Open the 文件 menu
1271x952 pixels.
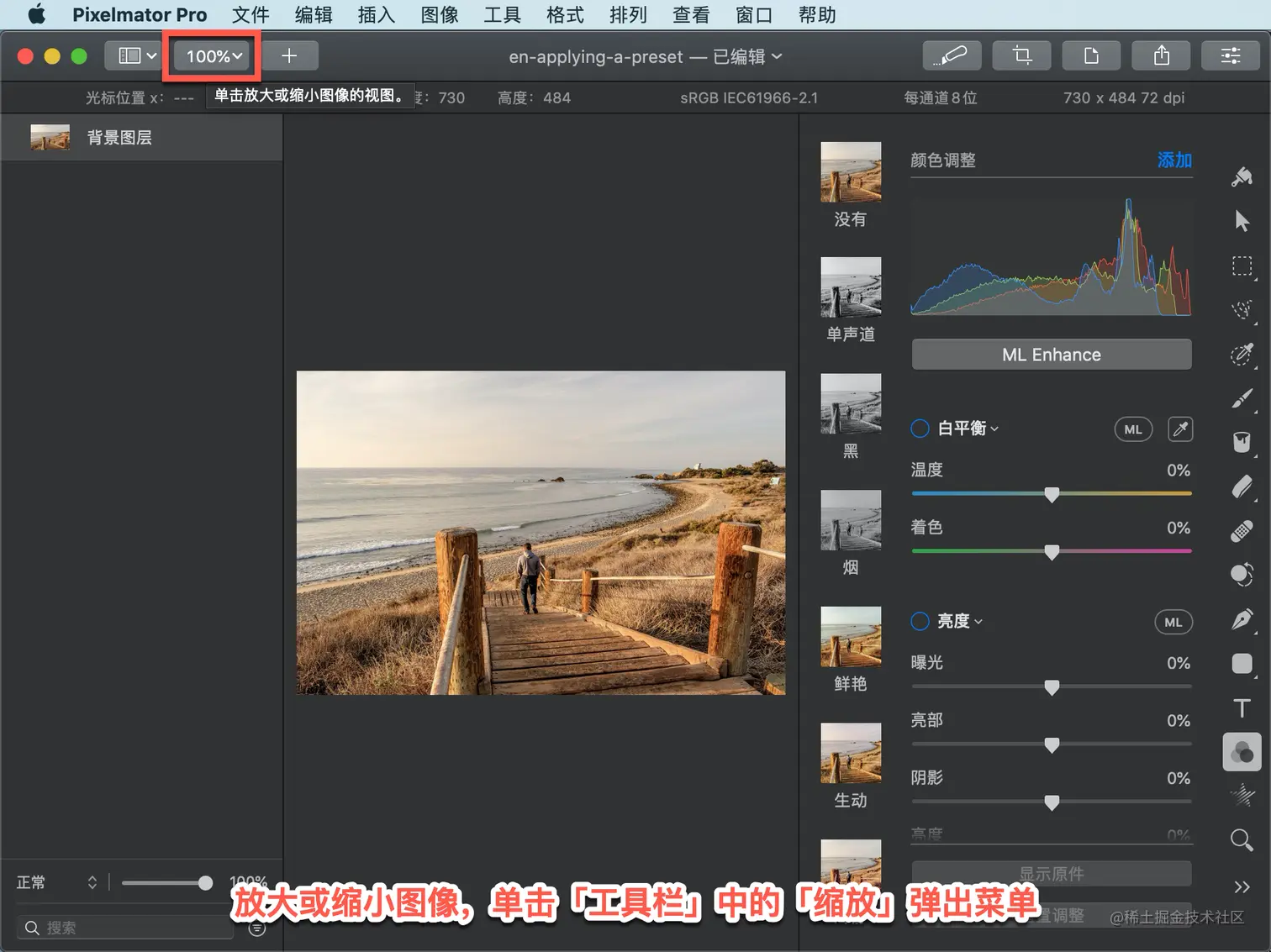pyautogui.click(x=251, y=15)
